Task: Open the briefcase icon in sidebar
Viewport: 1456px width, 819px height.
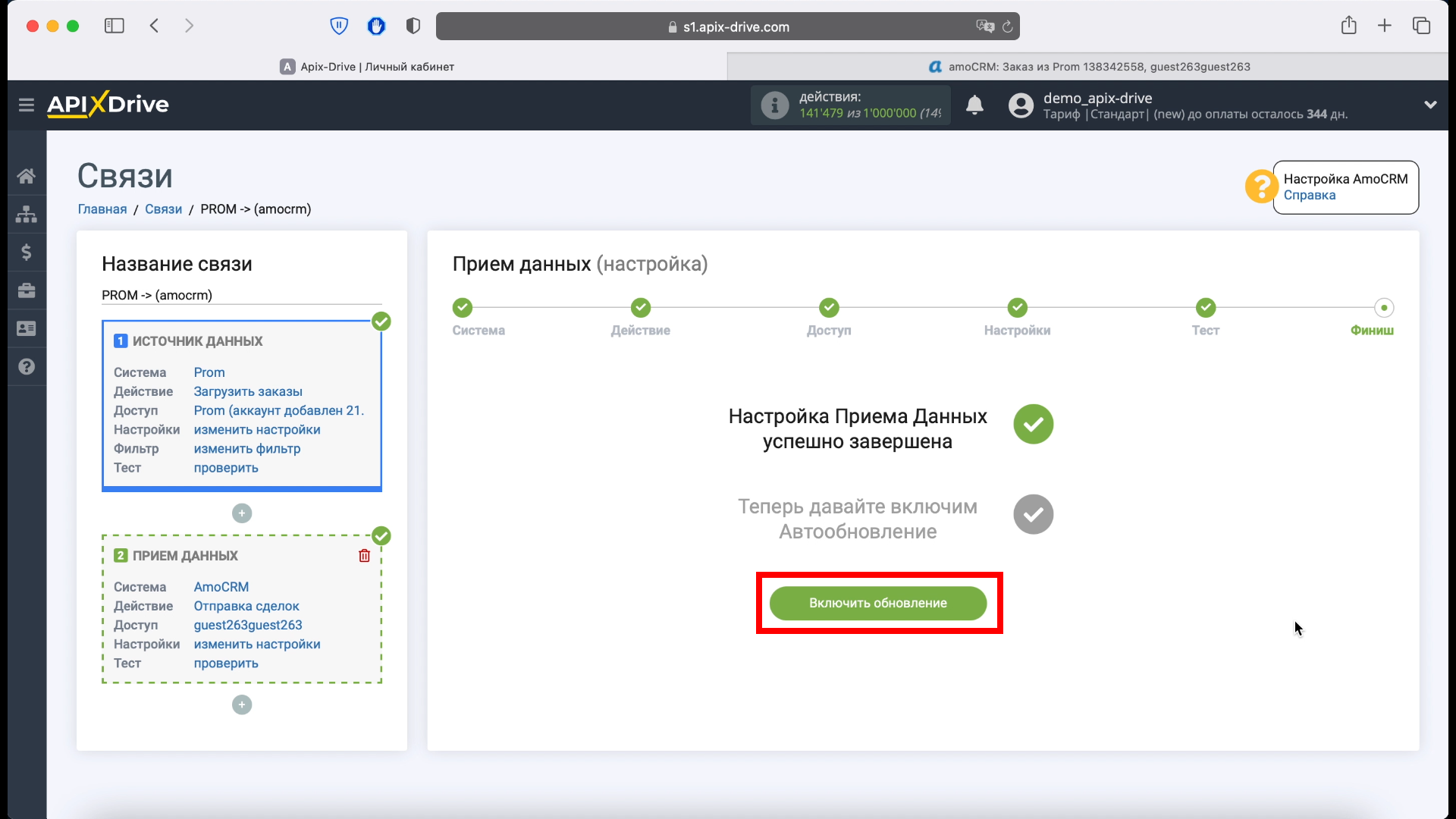Action: coord(27,290)
